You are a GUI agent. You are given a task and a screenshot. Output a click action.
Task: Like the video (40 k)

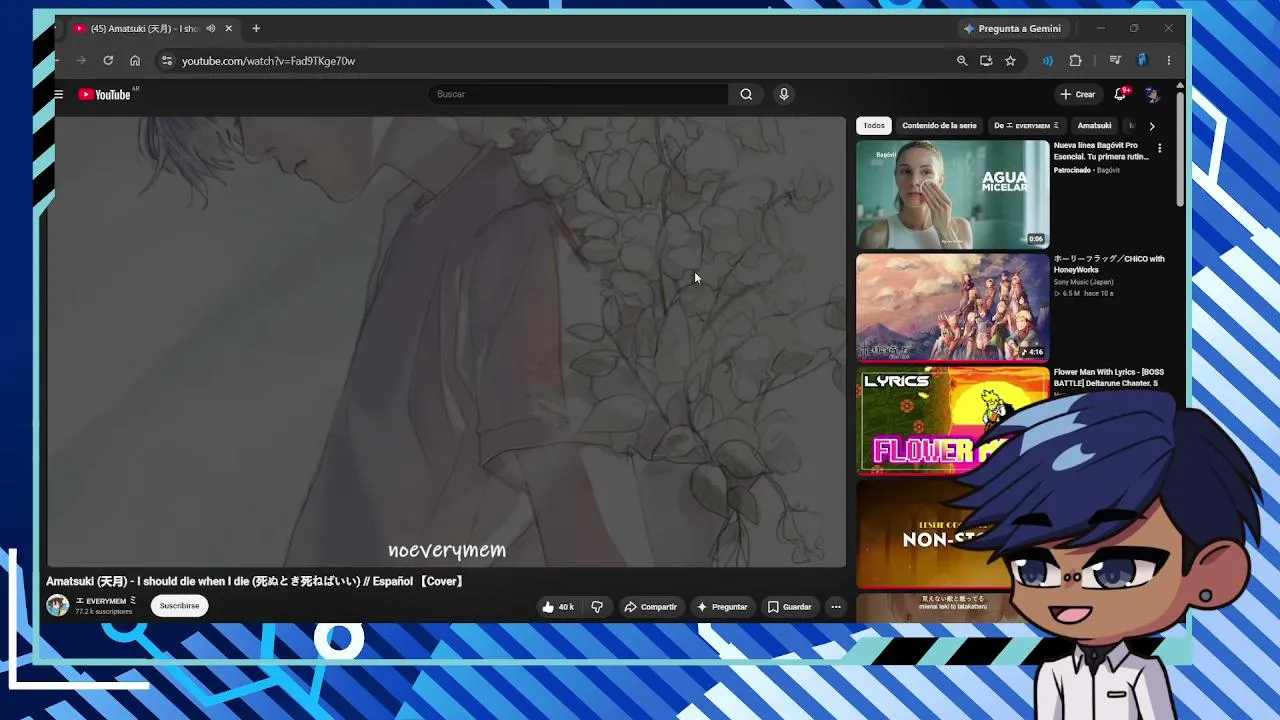pyautogui.click(x=558, y=607)
